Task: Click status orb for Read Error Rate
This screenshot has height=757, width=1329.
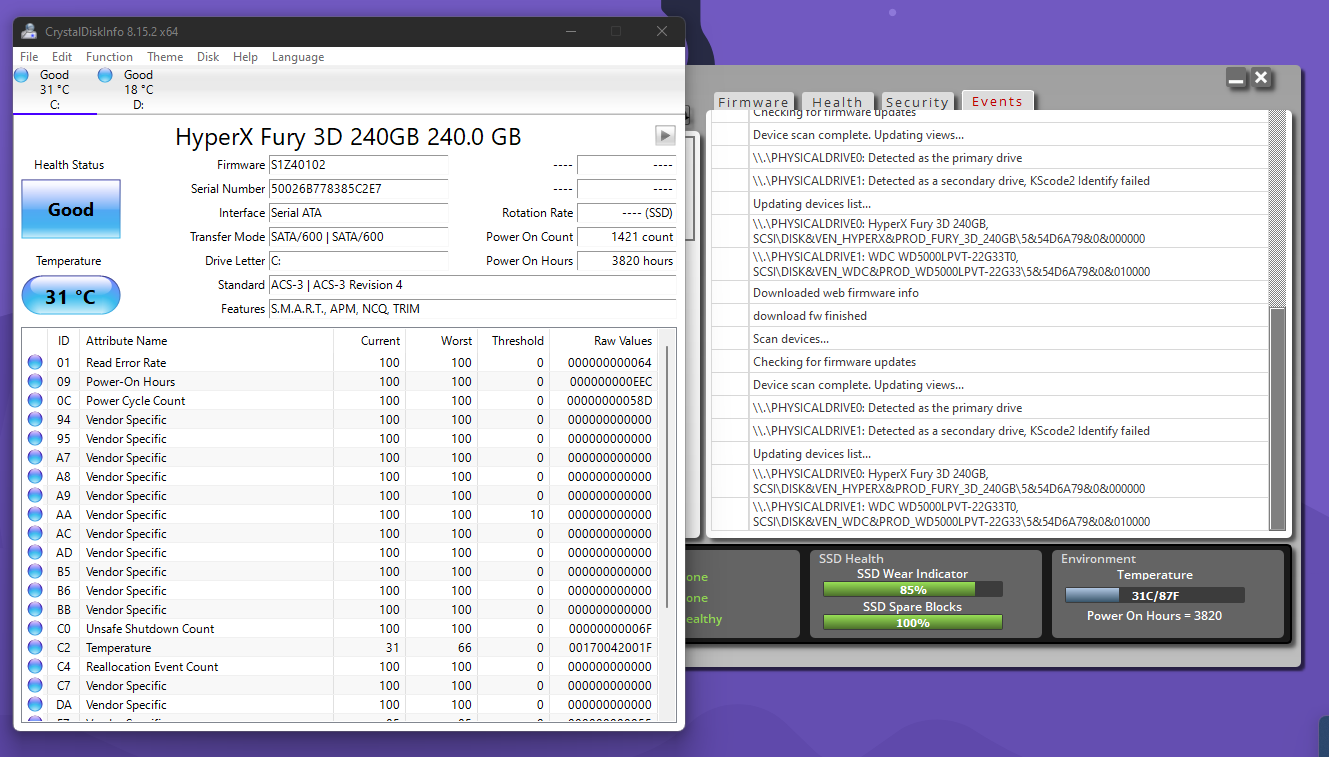Action: tap(35, 363)
